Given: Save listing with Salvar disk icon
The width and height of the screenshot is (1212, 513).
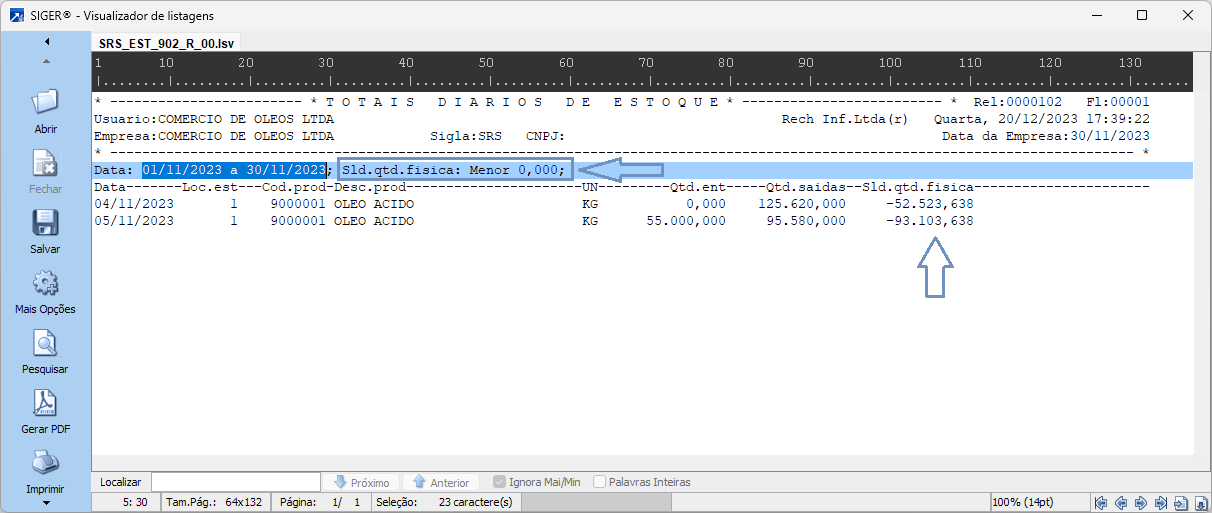Looking at the screenshot, I should [x=46, y=223].
